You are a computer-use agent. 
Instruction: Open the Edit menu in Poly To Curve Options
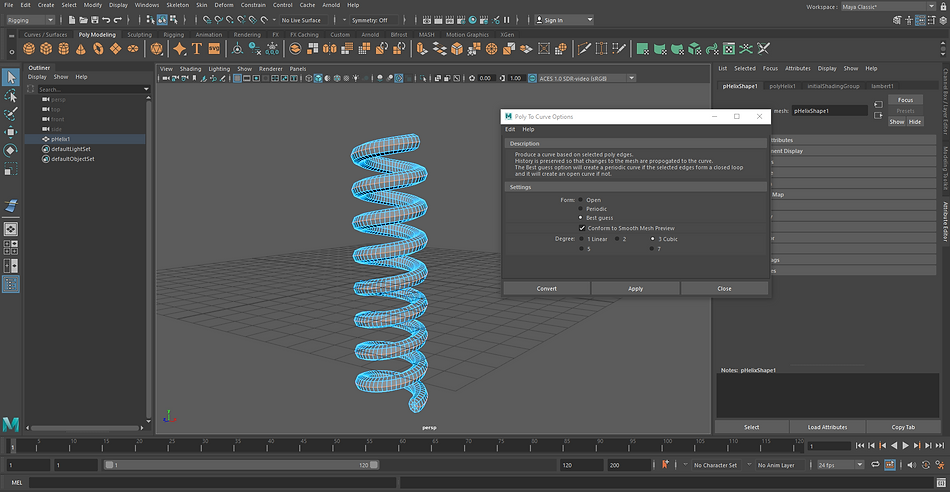(x=510, y=129)
